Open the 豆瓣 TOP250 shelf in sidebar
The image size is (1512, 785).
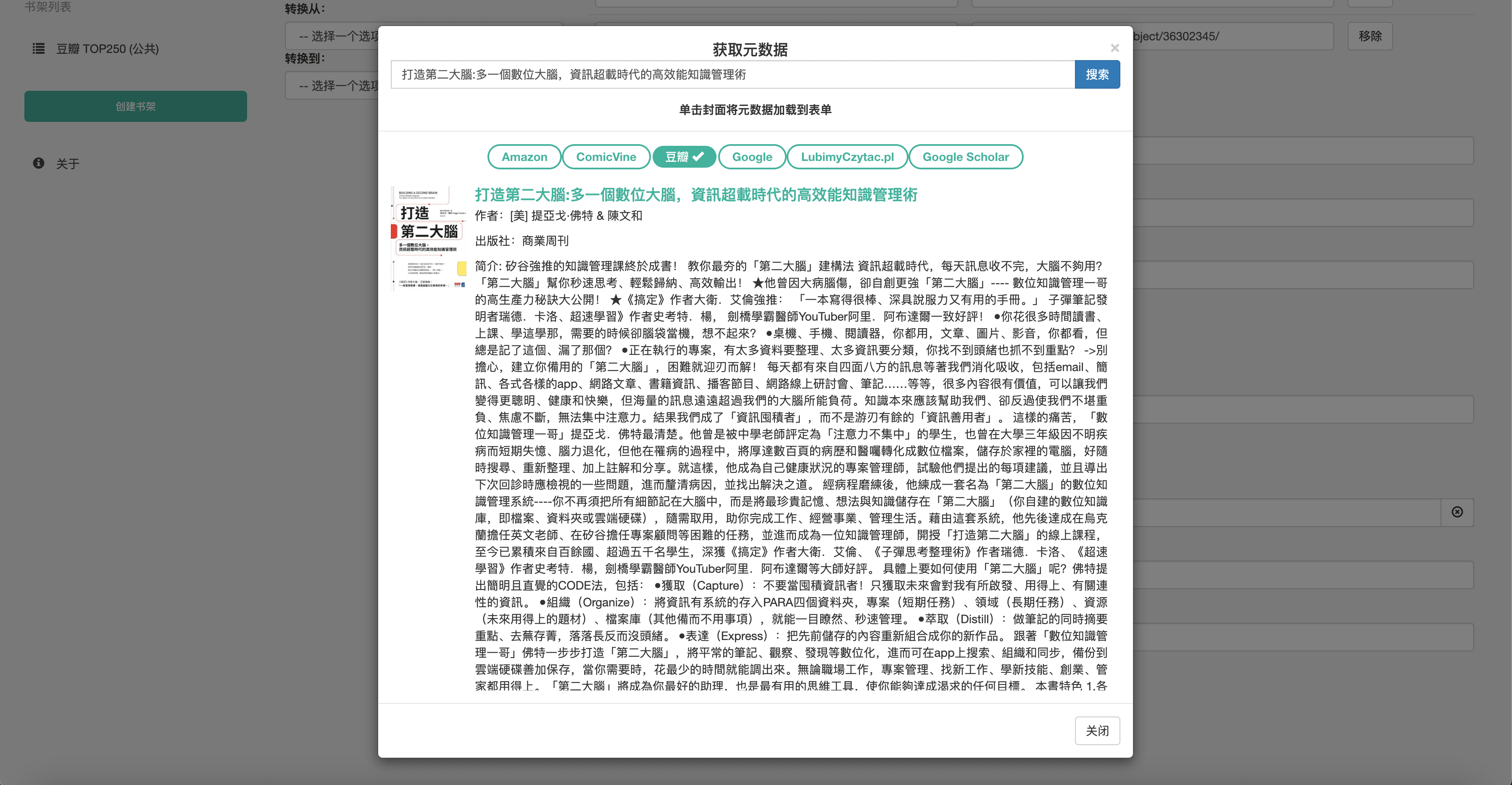coord(108,49)
